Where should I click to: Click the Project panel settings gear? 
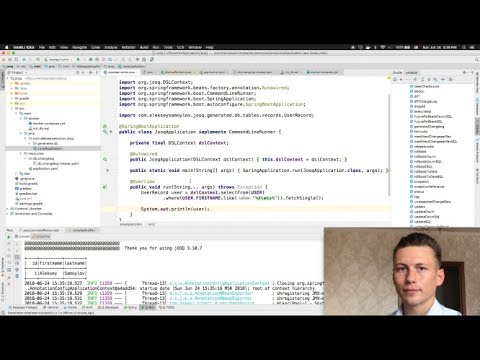click(90, 72)
